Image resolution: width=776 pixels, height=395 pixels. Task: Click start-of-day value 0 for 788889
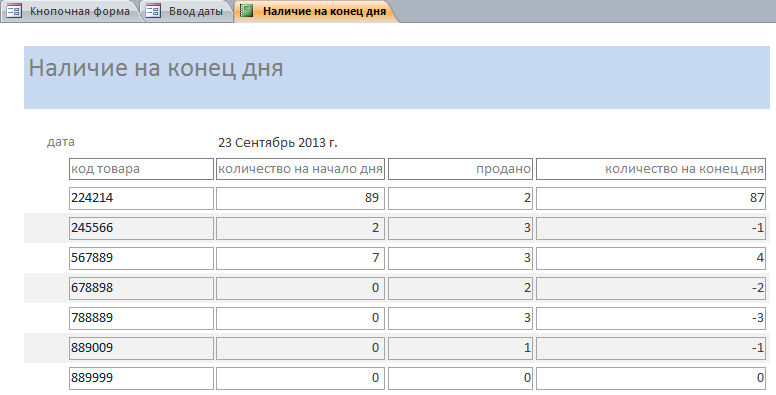click(x=300, y=318)
